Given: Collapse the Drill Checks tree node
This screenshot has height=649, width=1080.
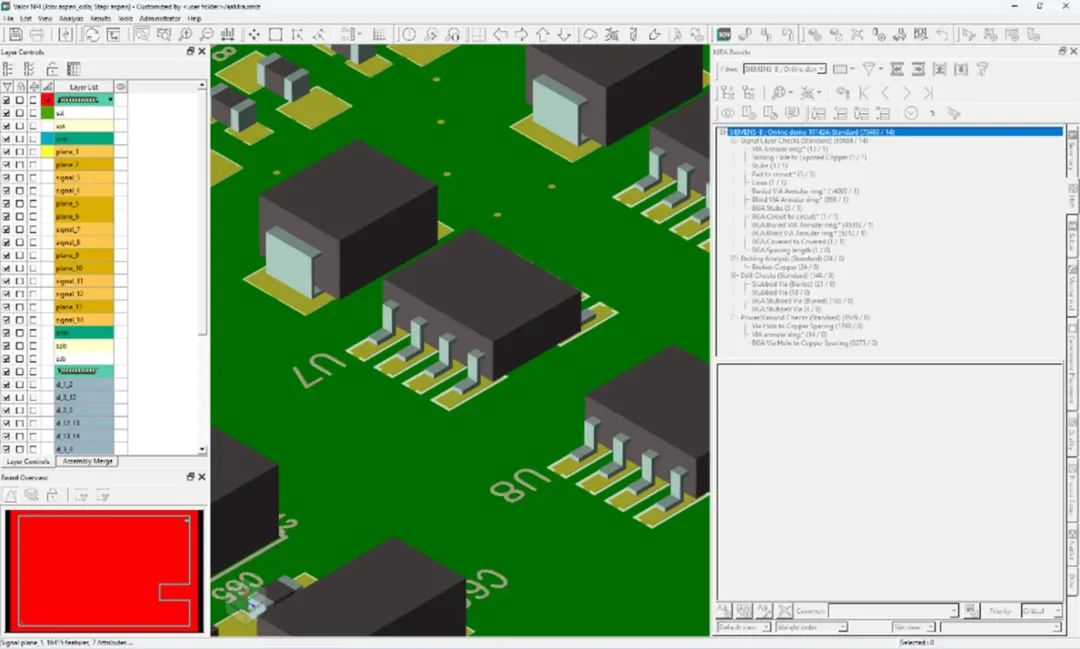Looking at the screenshot, I should pos(733,274).
